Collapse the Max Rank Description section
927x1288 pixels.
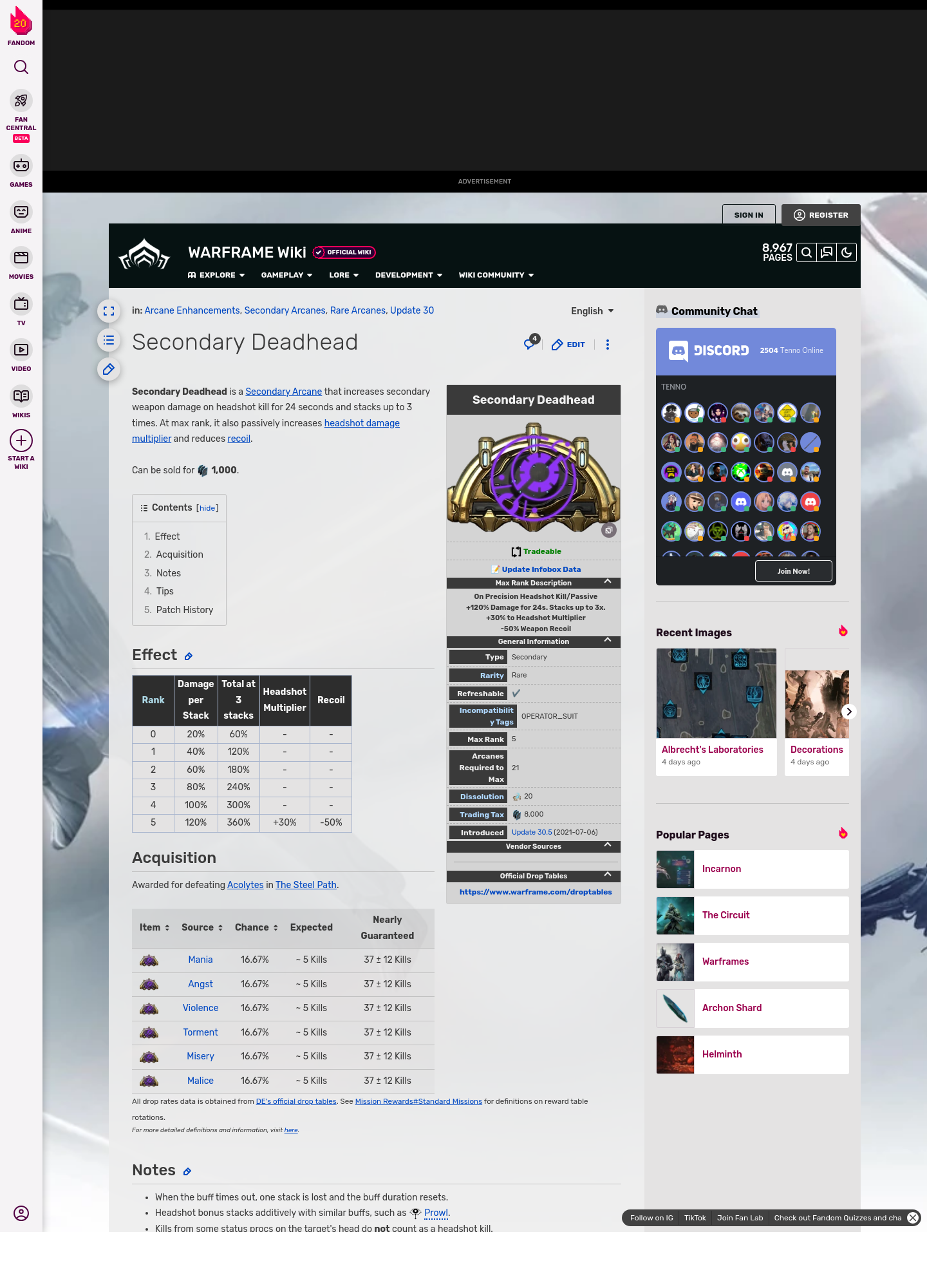608,582
